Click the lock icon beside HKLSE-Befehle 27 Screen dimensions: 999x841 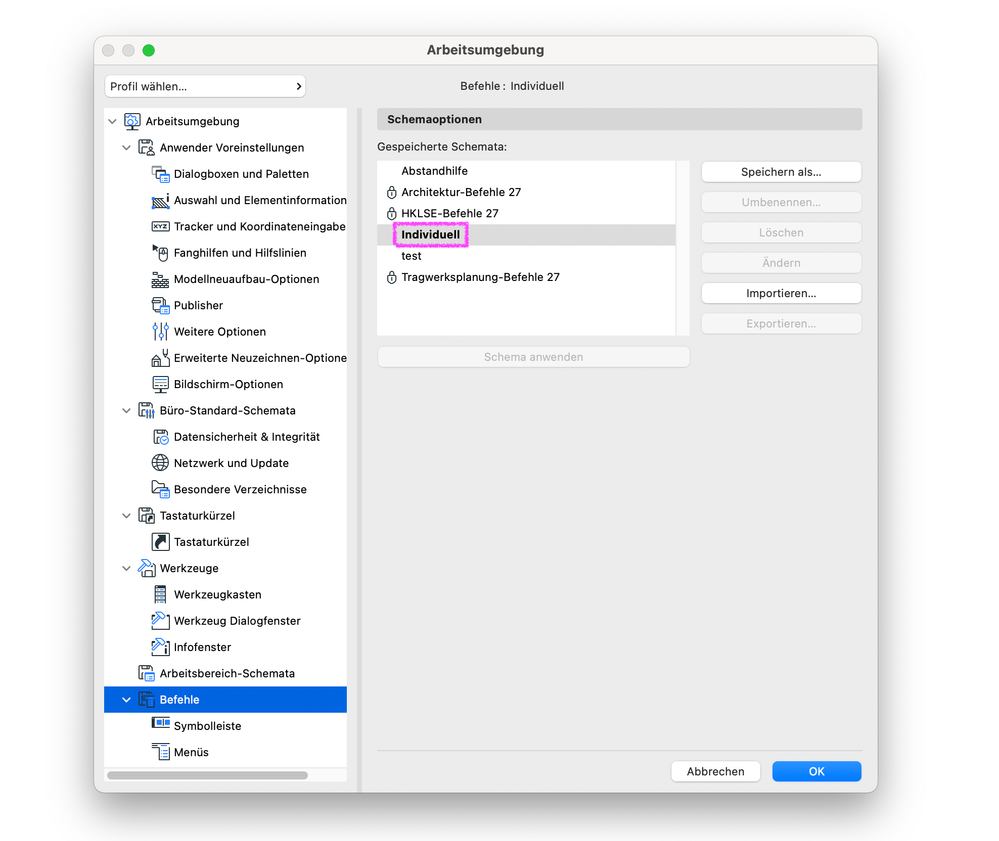click(x=392, y=213)
